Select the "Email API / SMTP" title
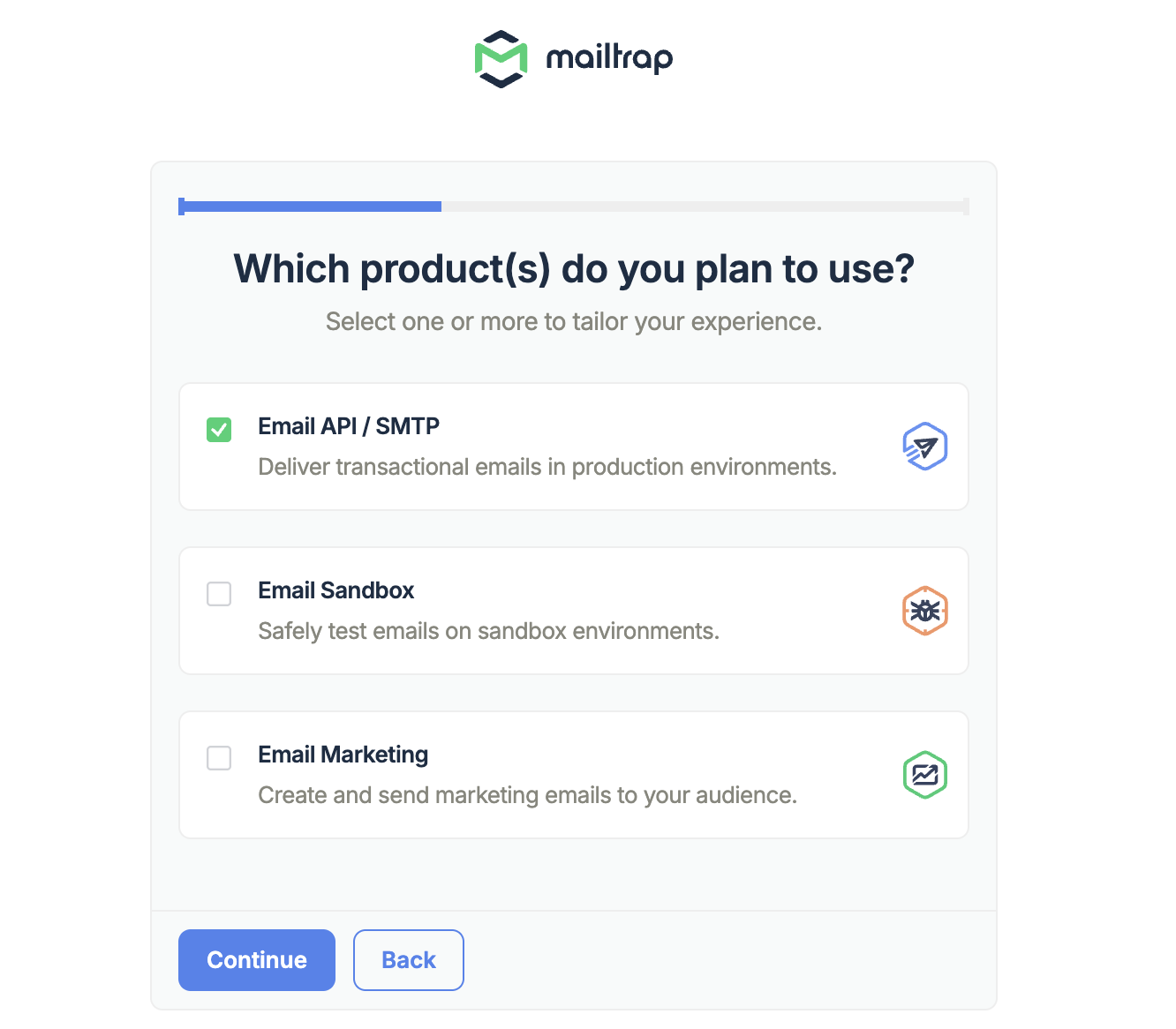 tap(349, 426)
